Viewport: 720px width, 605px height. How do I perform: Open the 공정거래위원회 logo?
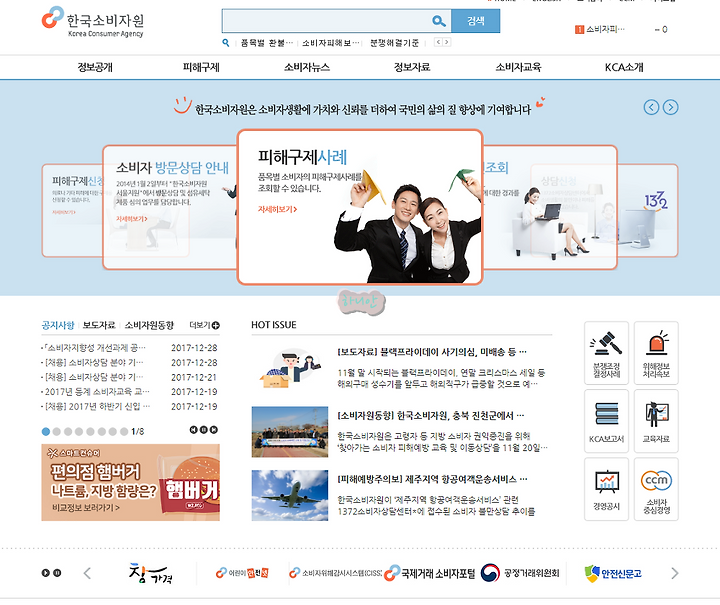[x=520, y=573]
